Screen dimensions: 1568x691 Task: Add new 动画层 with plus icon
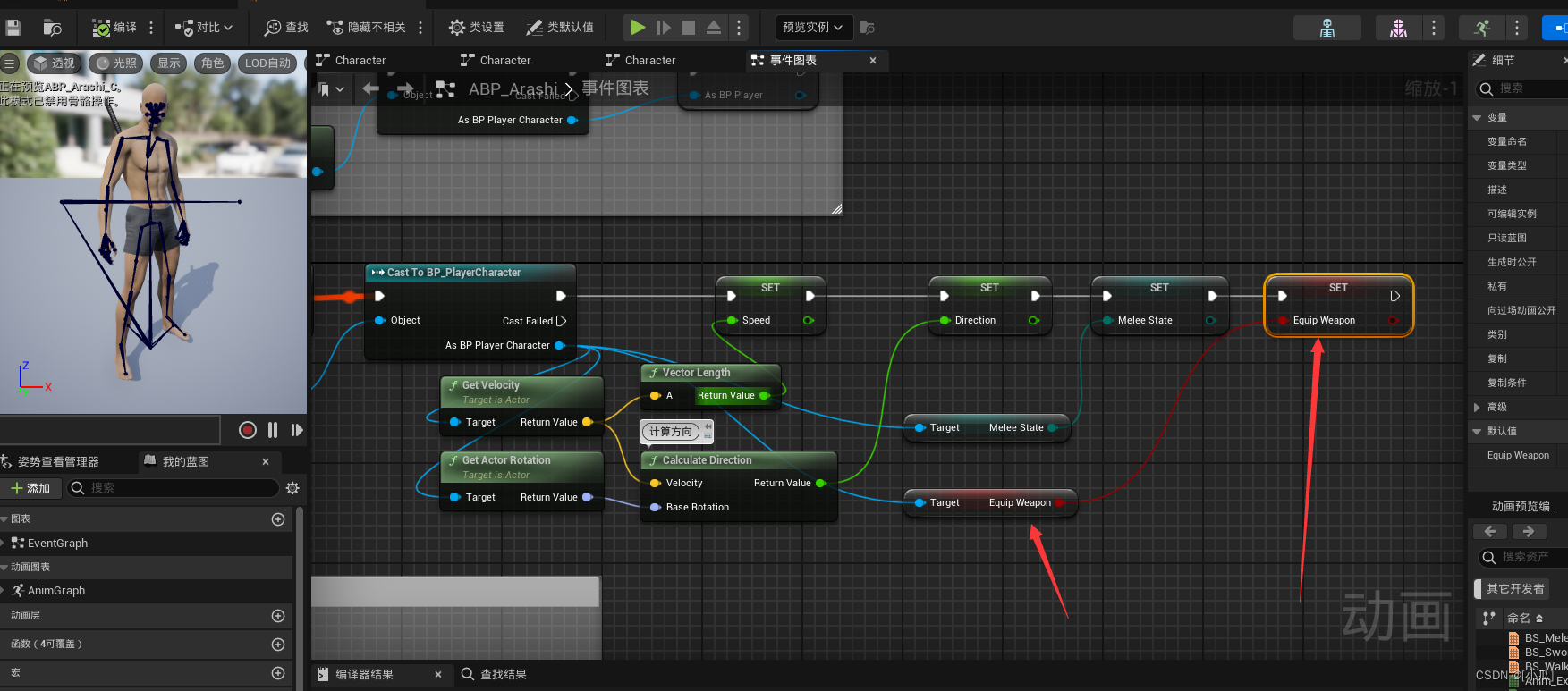[278, 616]
